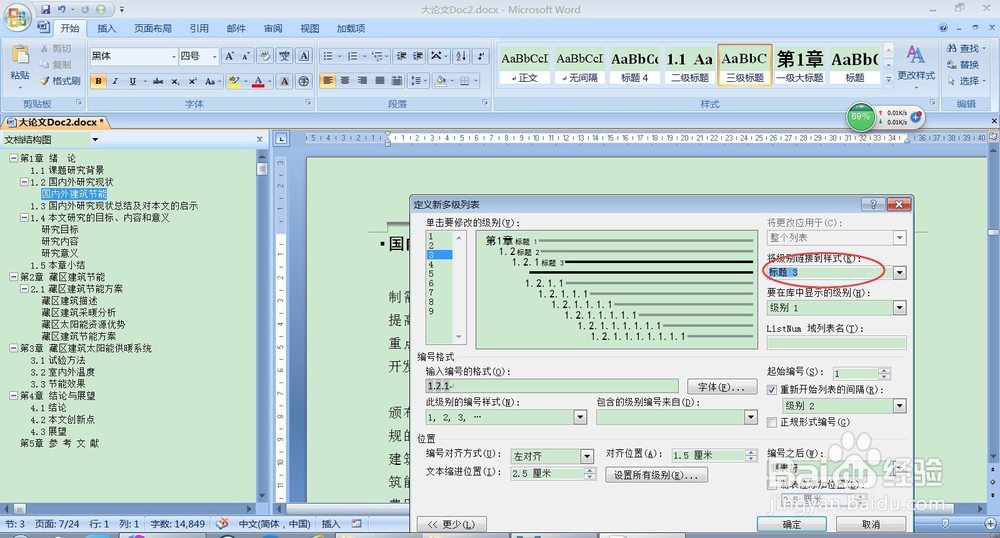The width and height of the screenshot is (1000, 538).
Task: Check 重新开始列表的间隔 checkbox
Action: pyautogui.click(x=772, y=389)
